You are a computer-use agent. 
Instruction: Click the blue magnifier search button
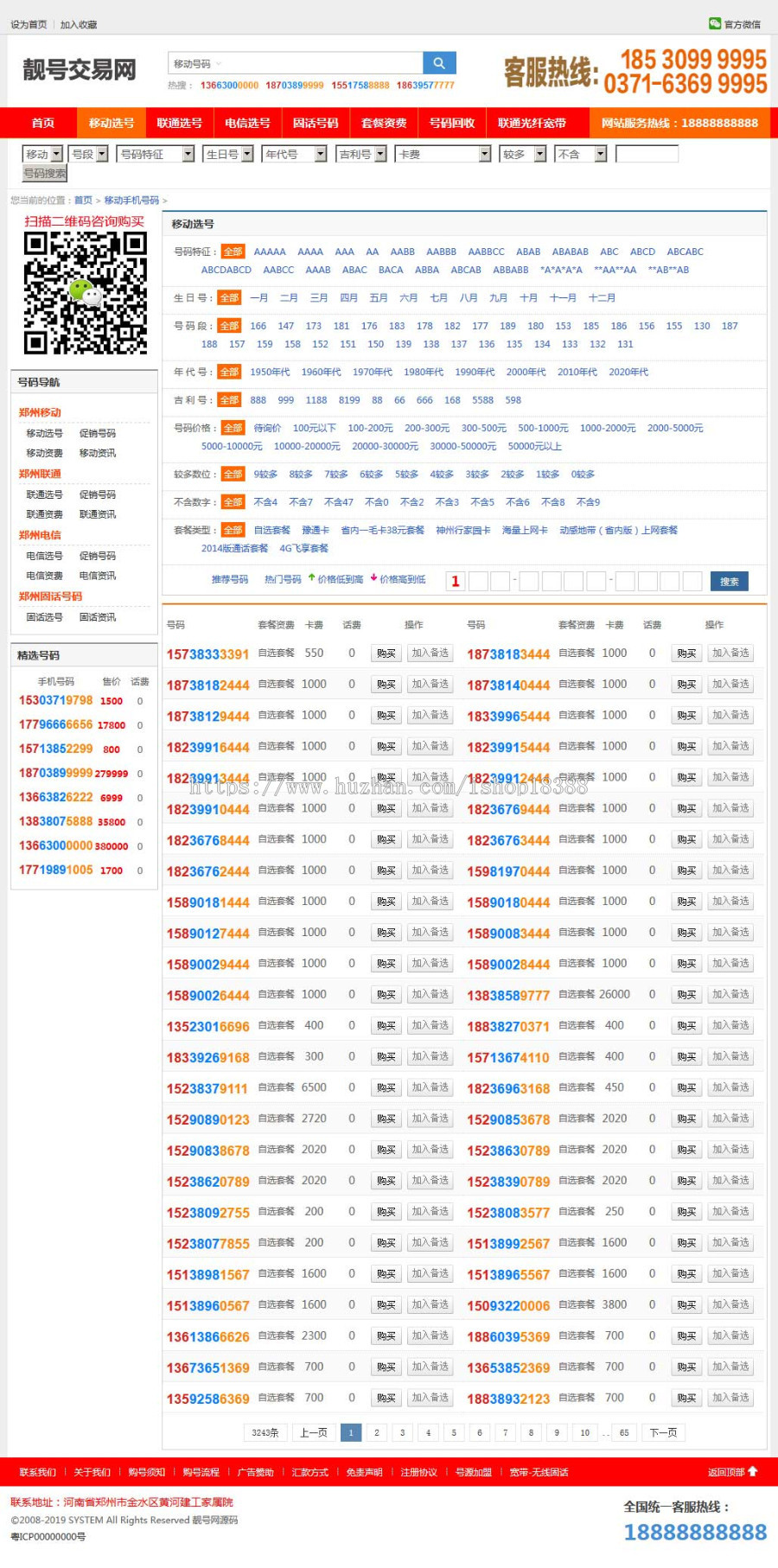(x=439, y=63)
